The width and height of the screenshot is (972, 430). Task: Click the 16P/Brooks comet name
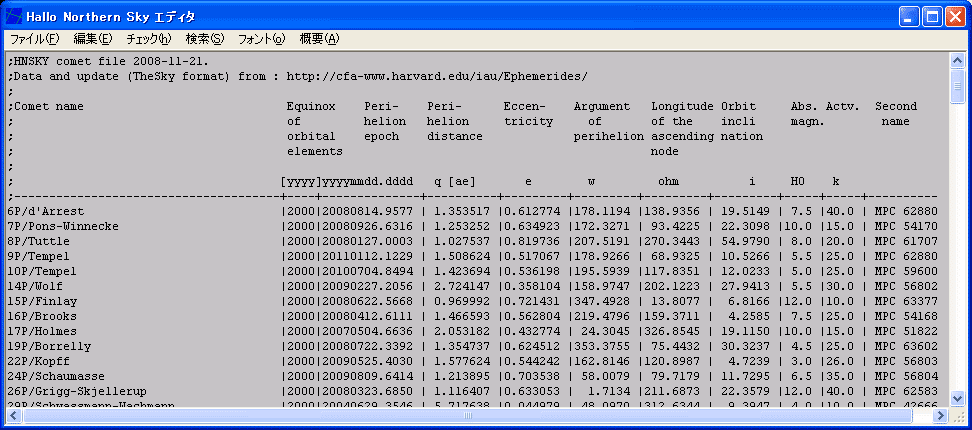point(42,316)
